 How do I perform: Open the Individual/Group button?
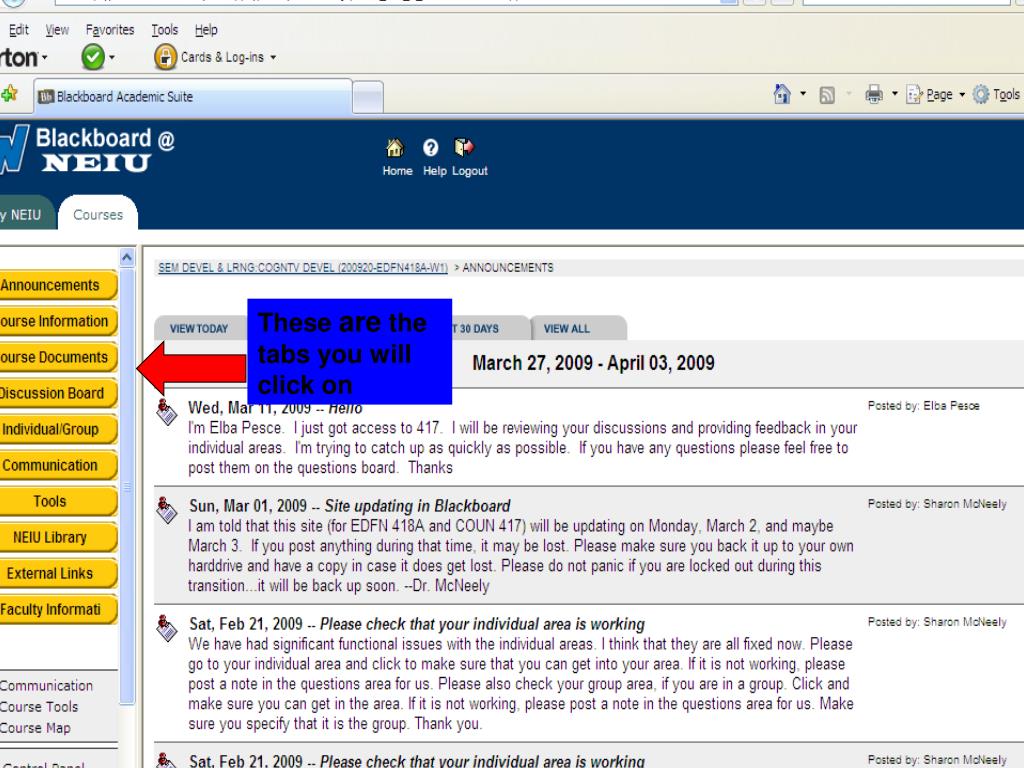coord(57,429)
